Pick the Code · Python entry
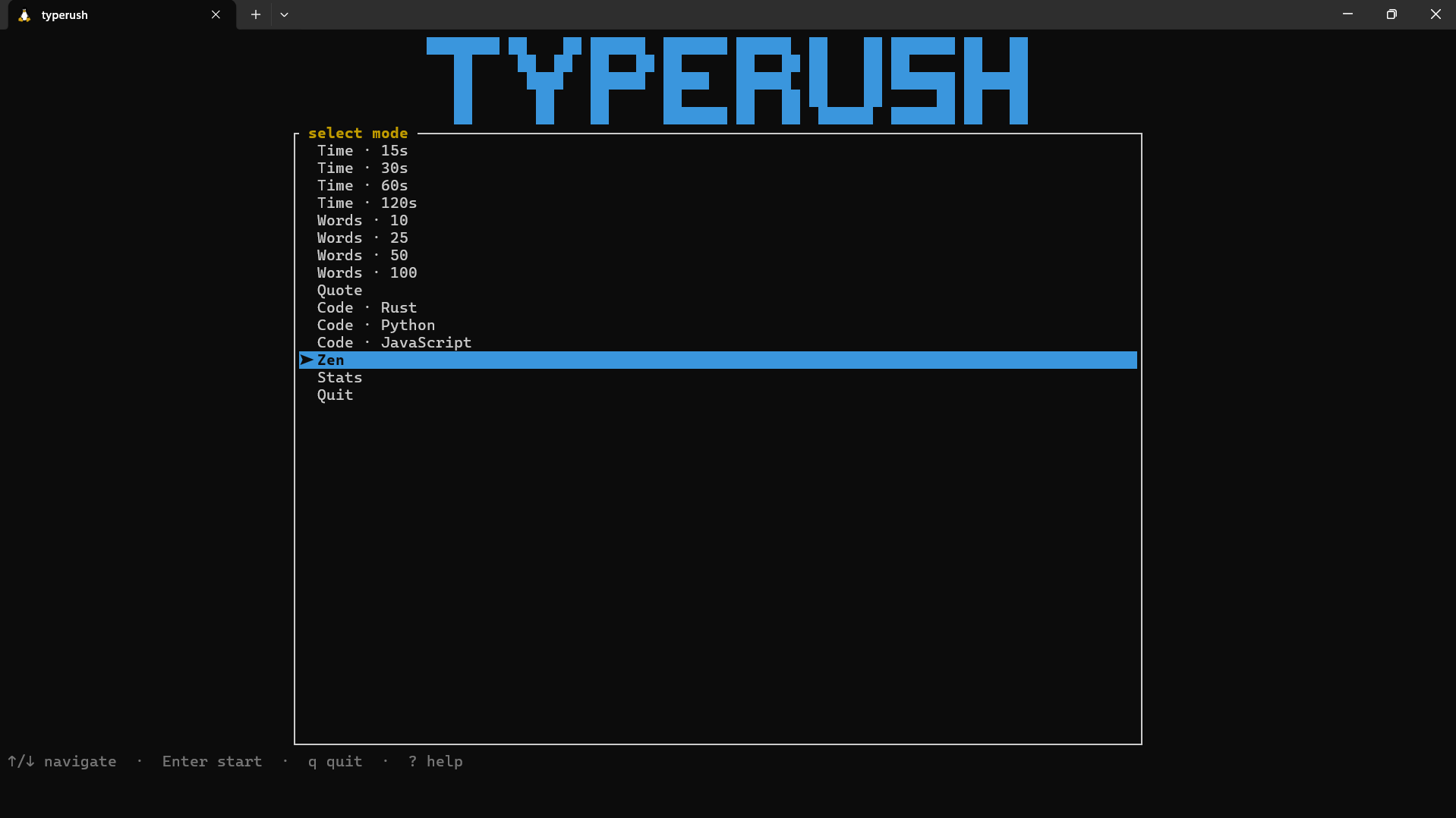Image resolution: width=1456 pixels, height=818 pixels. (x=376, y=325)
